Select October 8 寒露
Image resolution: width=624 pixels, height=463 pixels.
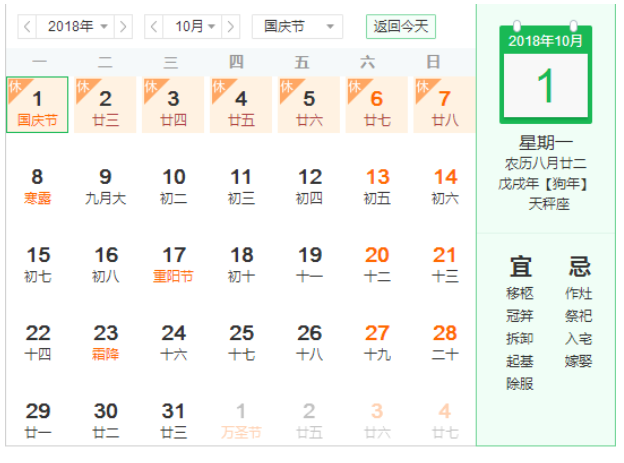tap(37, 186)
